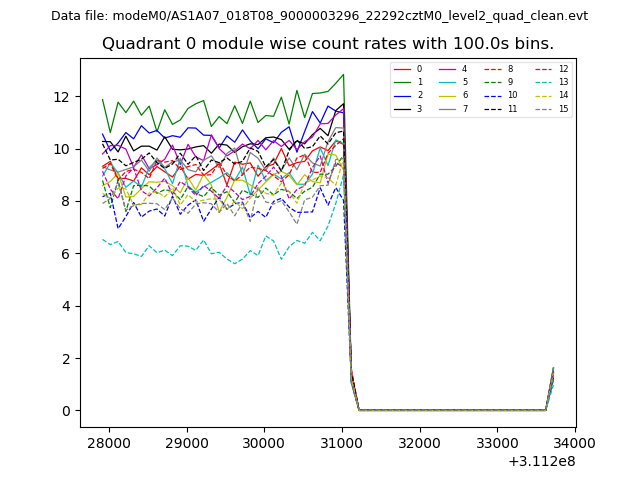The height and width of the screenshot is (480, 640).
Task: Select the black solid legend line for module 3
Action: pyautogui.click(x=405, y=108)
